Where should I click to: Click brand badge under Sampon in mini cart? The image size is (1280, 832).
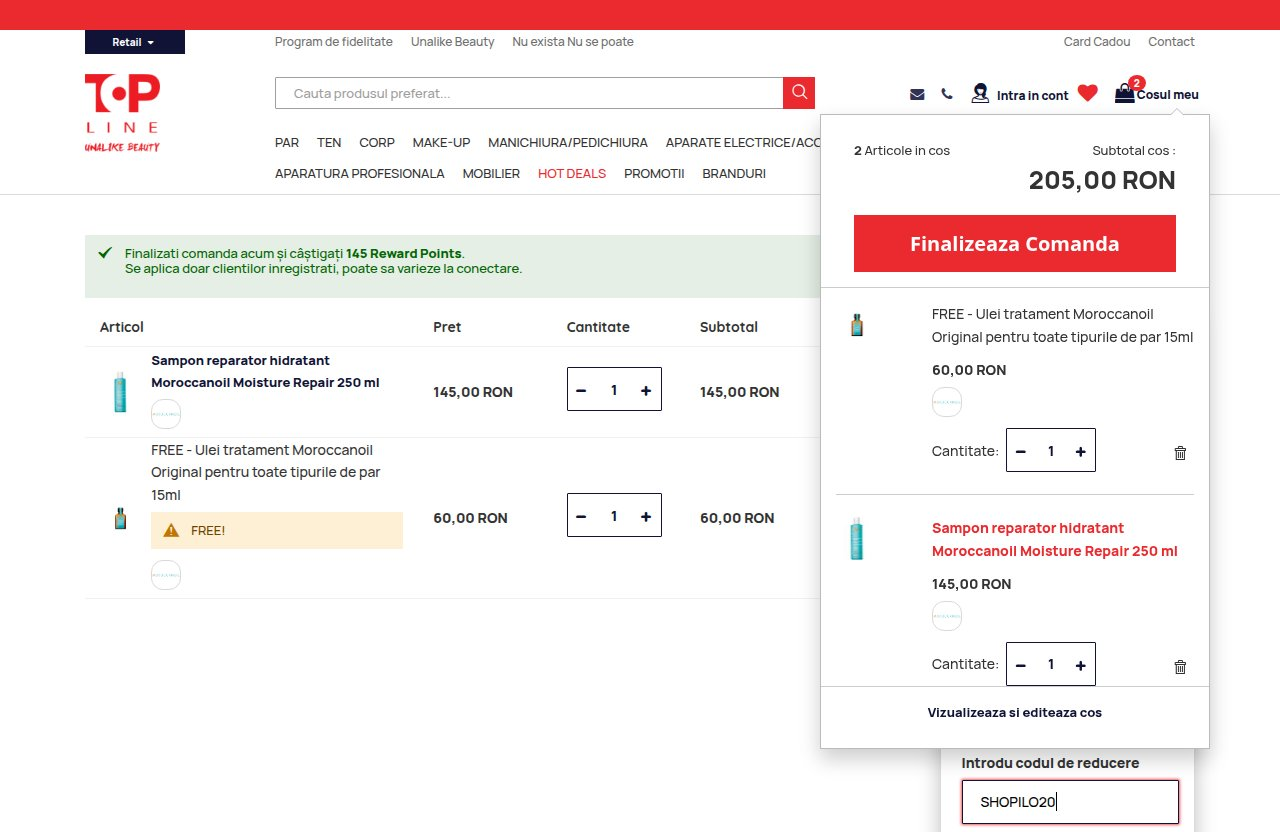[x=947, y=616]
